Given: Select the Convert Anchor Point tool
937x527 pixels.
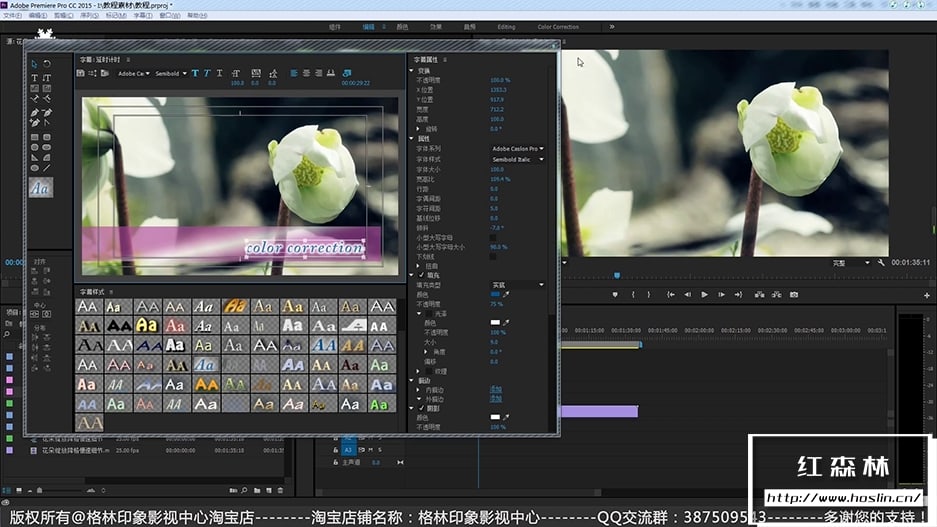Looking at the screenshot, I should (47, 122).
